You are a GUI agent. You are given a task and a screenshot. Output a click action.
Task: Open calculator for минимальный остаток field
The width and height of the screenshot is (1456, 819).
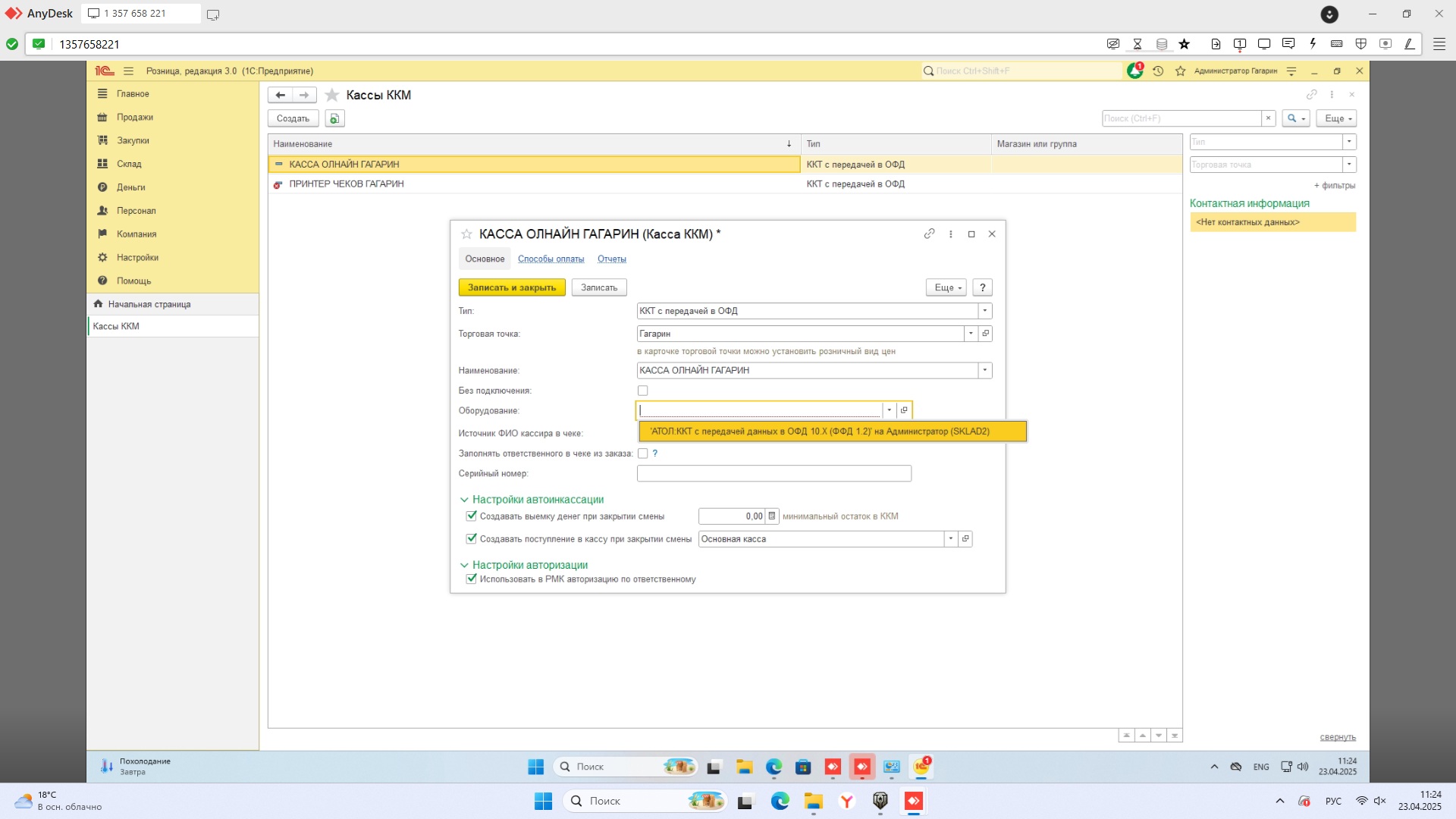(x=772, y=516)
